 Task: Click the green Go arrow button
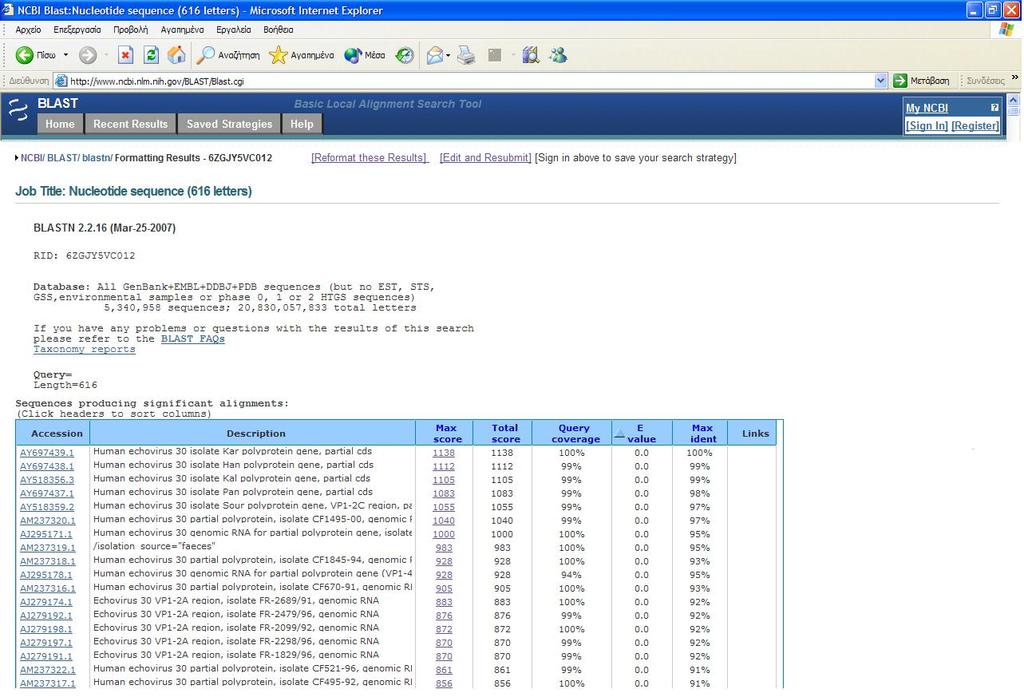click(x=900, y=80)
